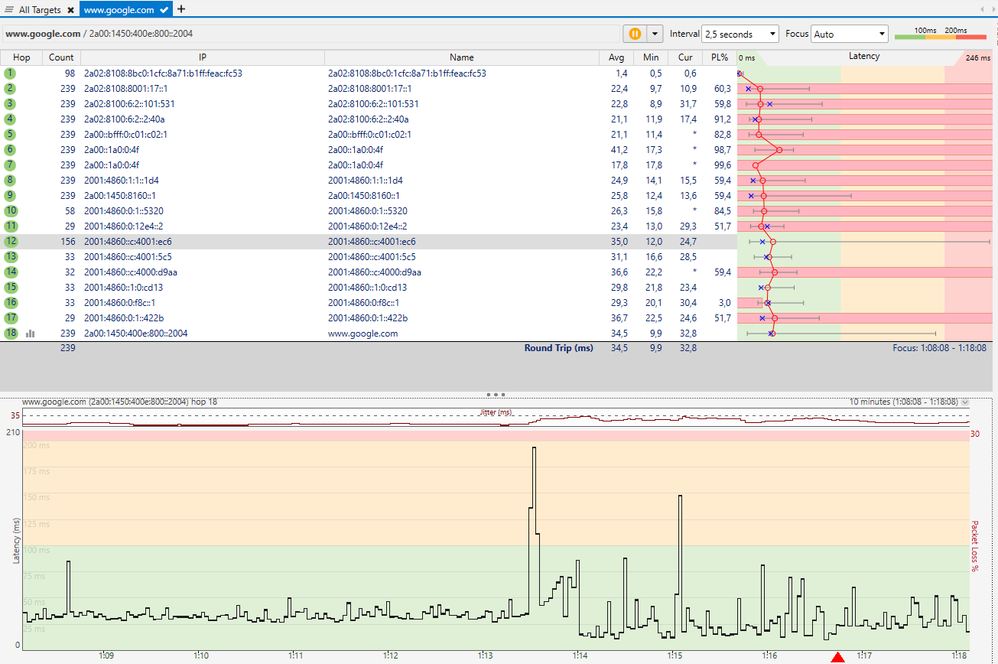The image size is (998, 664).
Task: Add a new target tab with plus icon
Action: tap(181, 9)
